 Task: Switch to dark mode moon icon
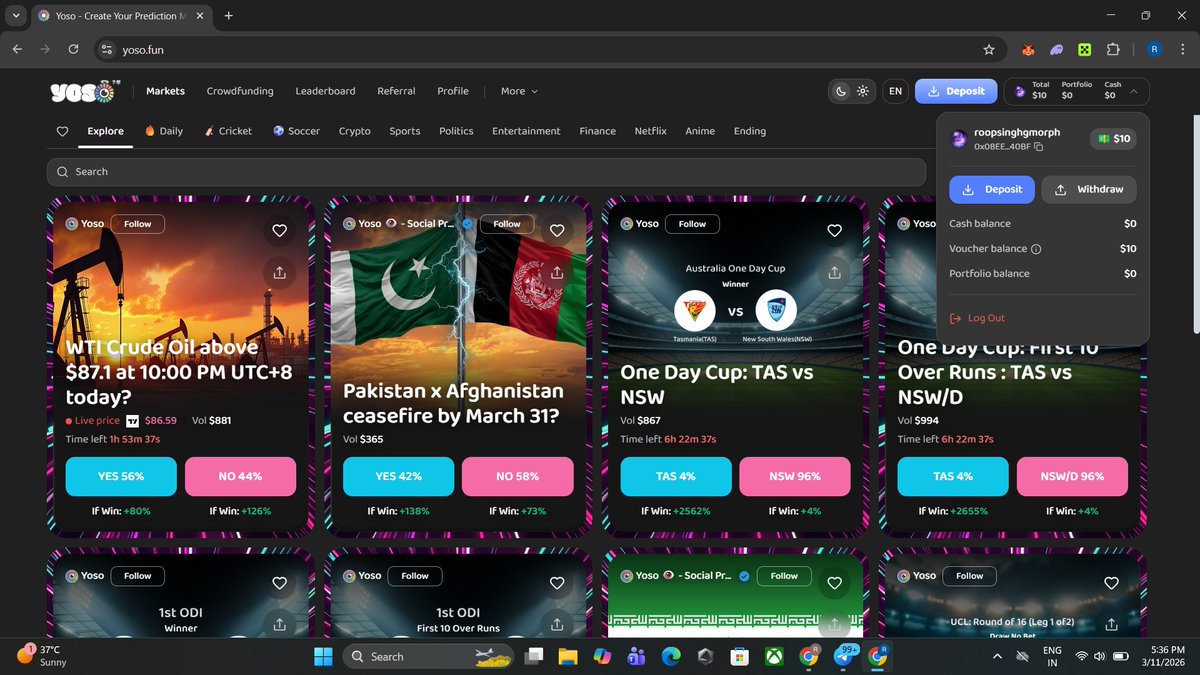[x=841, y=91]
